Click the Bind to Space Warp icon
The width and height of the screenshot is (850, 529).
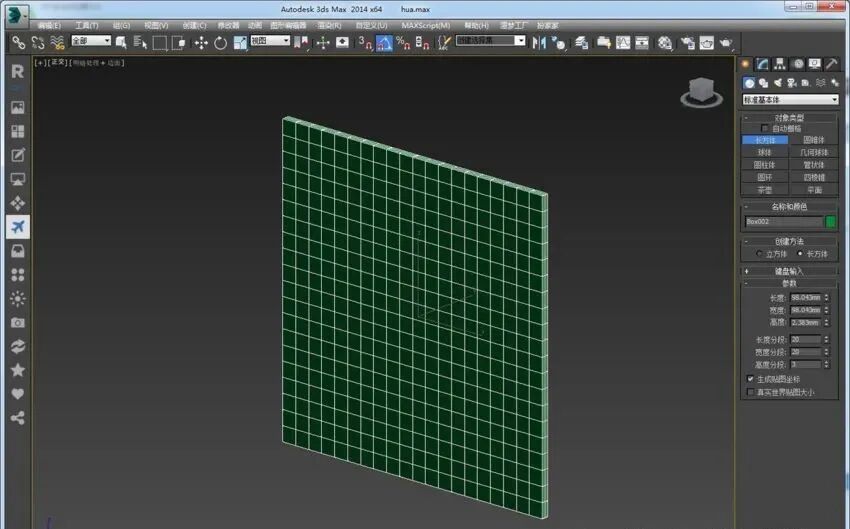(57, 42)
